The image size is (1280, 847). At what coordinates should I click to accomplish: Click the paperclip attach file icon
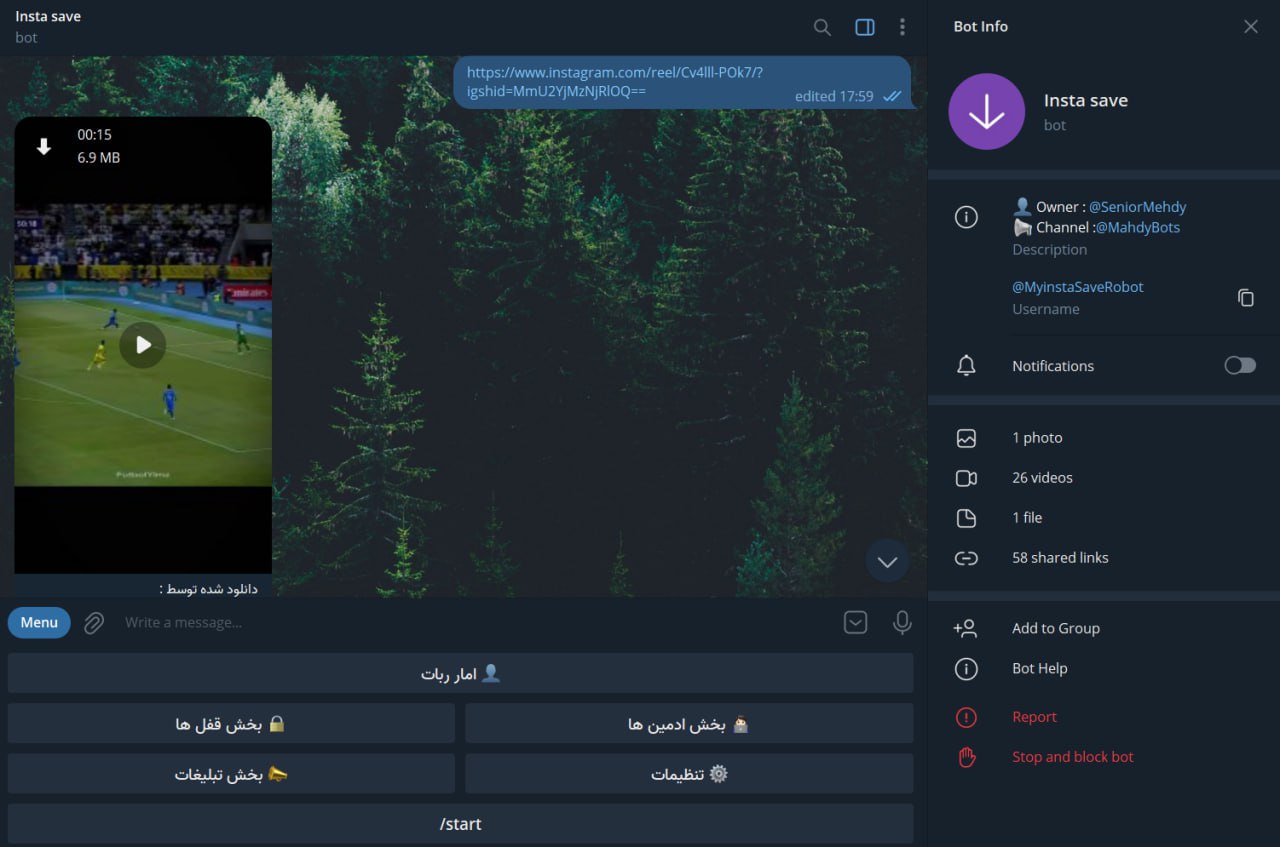[x=94, y=623]
